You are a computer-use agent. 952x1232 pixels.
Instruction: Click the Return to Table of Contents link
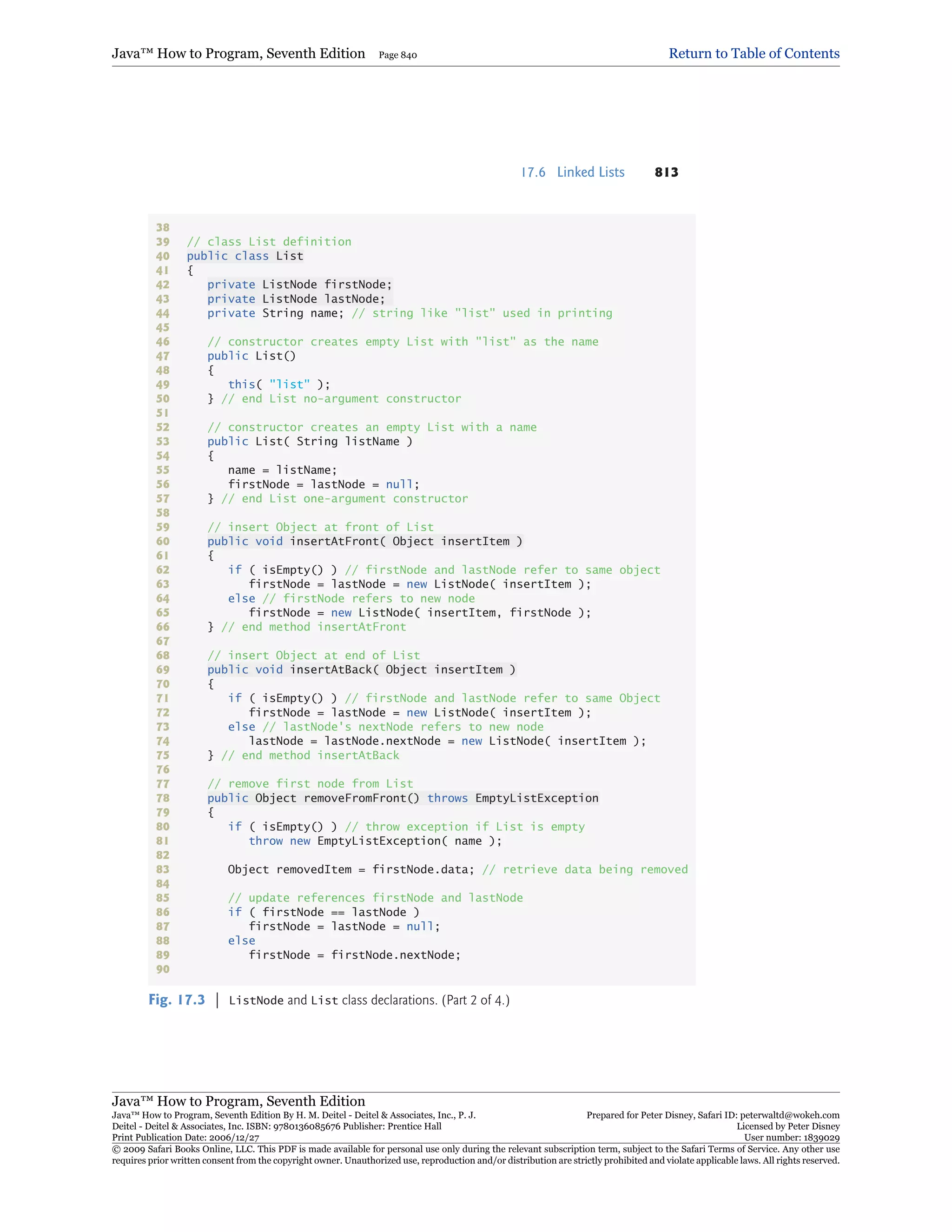pyautogui.click(x=754, y=53)
